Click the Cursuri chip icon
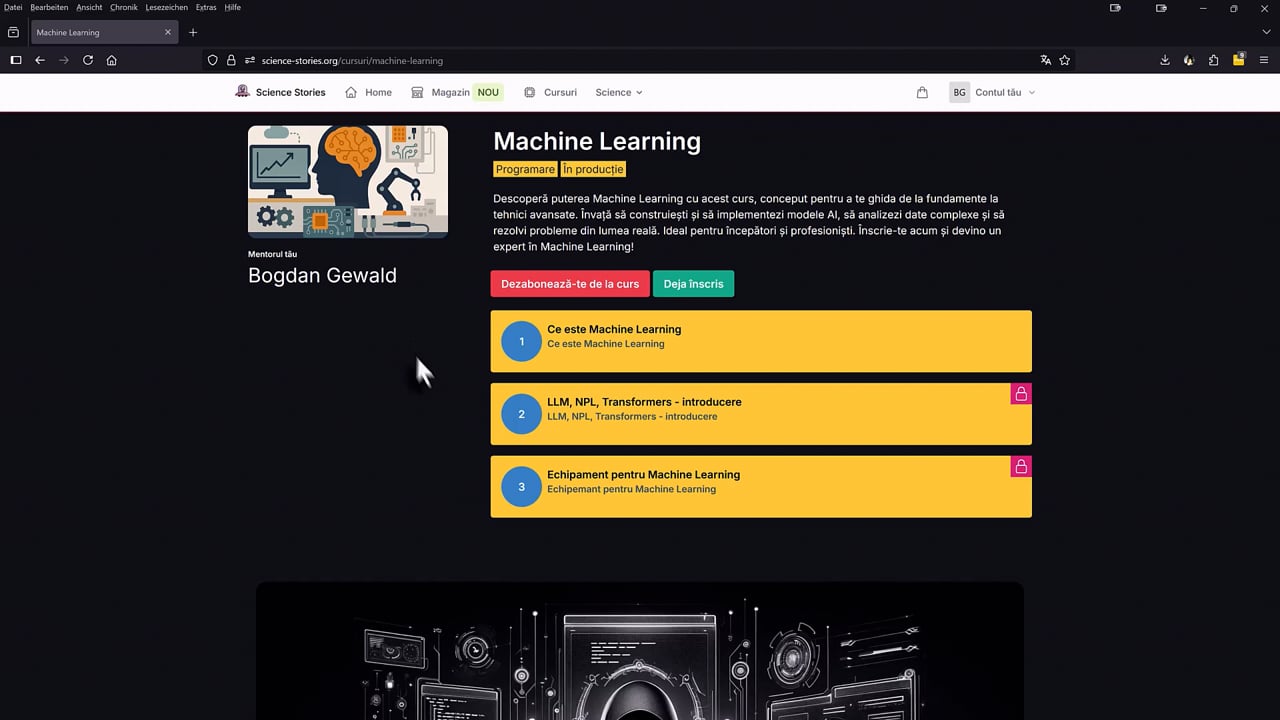Image resolution: width=1280 pixels, height=720 pixels. point(530,92)
